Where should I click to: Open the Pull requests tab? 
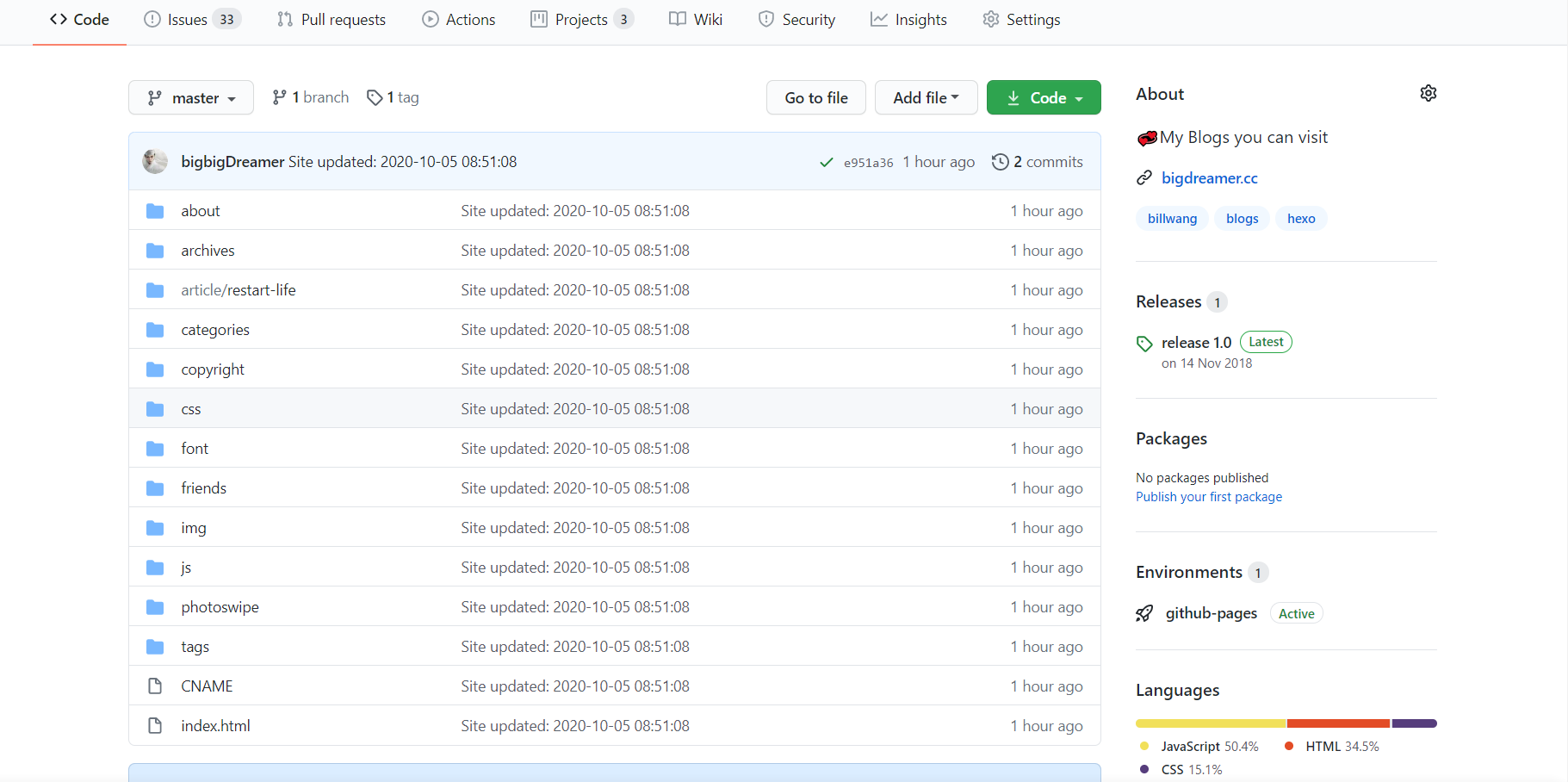click(x=332, y=19)
